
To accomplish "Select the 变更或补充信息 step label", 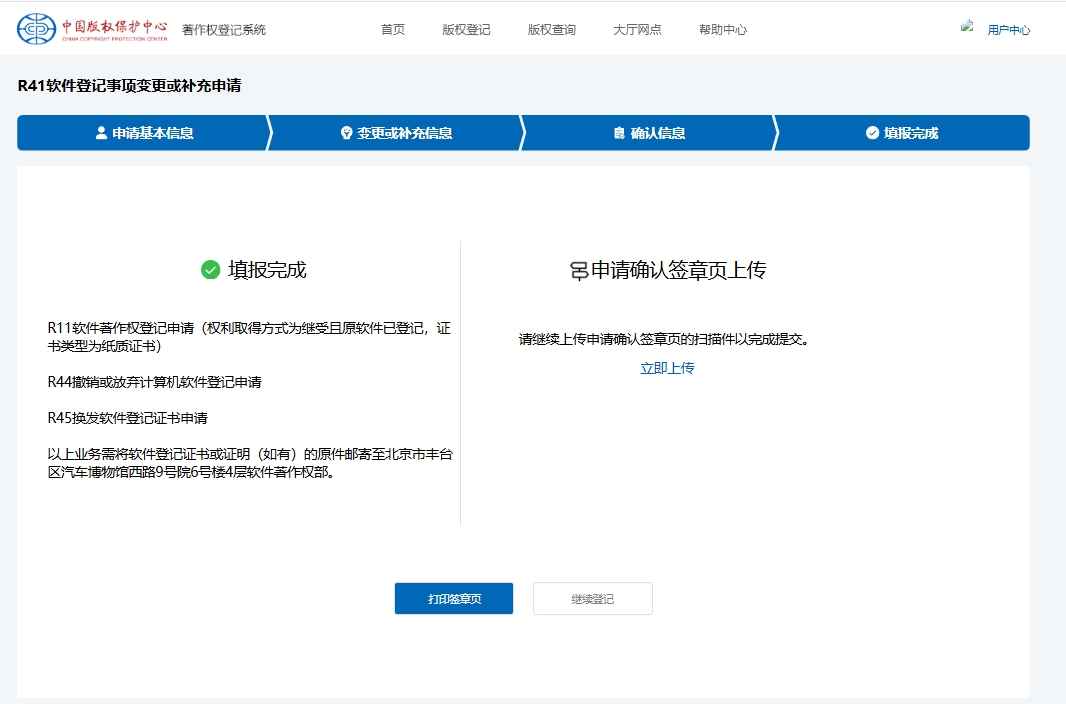I will pyautogui.click(x=405, y=133).
